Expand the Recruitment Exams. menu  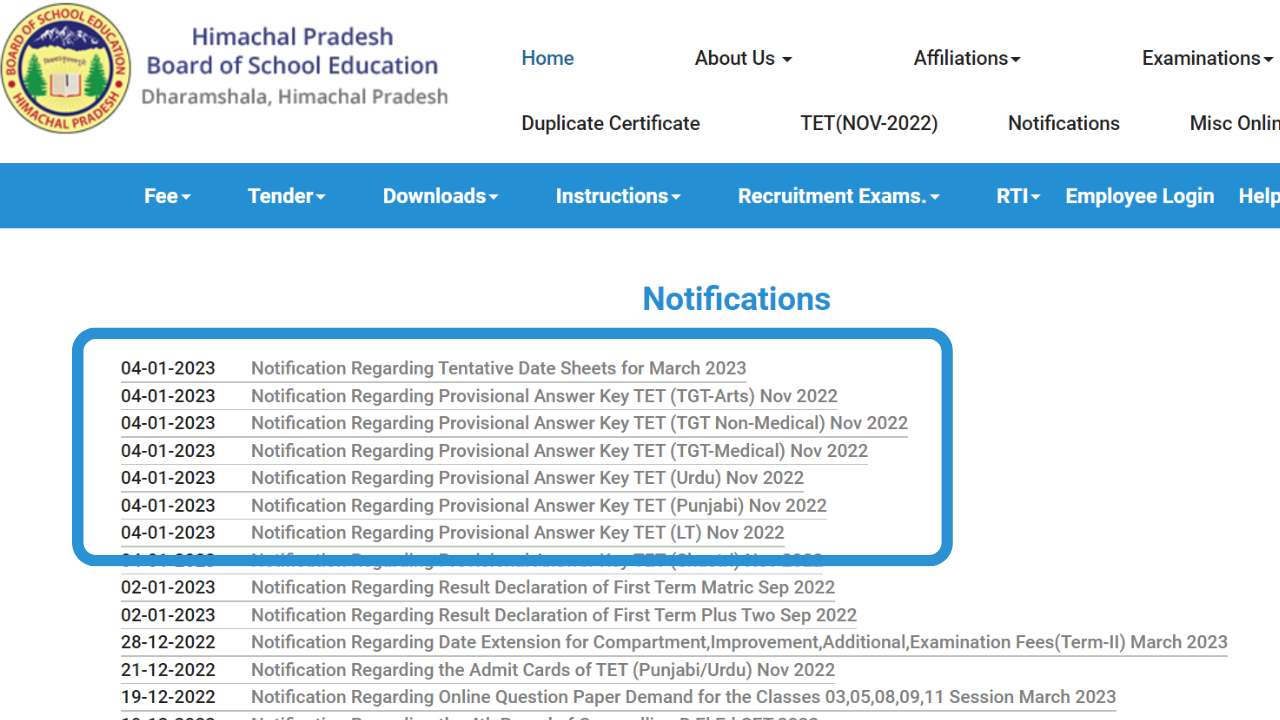[x=838, y=196]
